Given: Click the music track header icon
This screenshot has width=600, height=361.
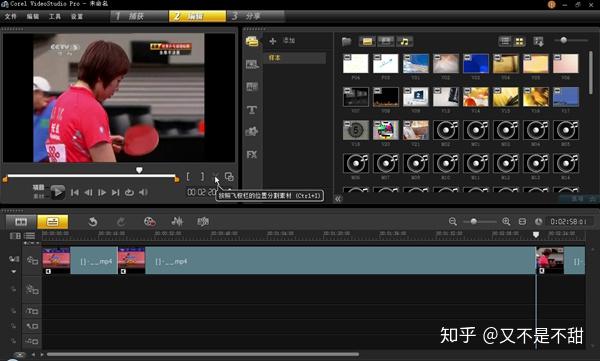Looking at the screenshot, I should (32, 340).
